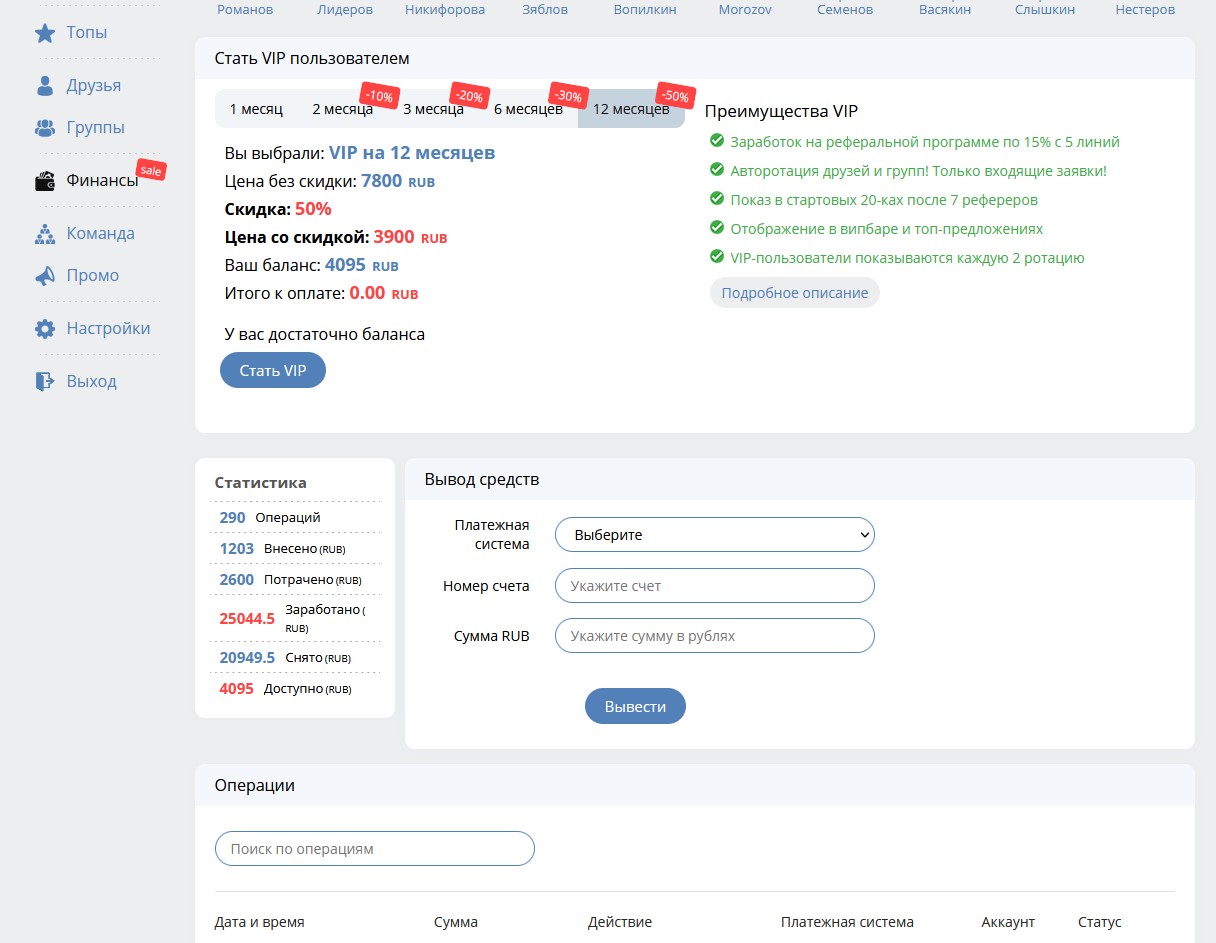Click the Действие column header
This screenshot has width=1216, height=943.
tap(620, 922)
